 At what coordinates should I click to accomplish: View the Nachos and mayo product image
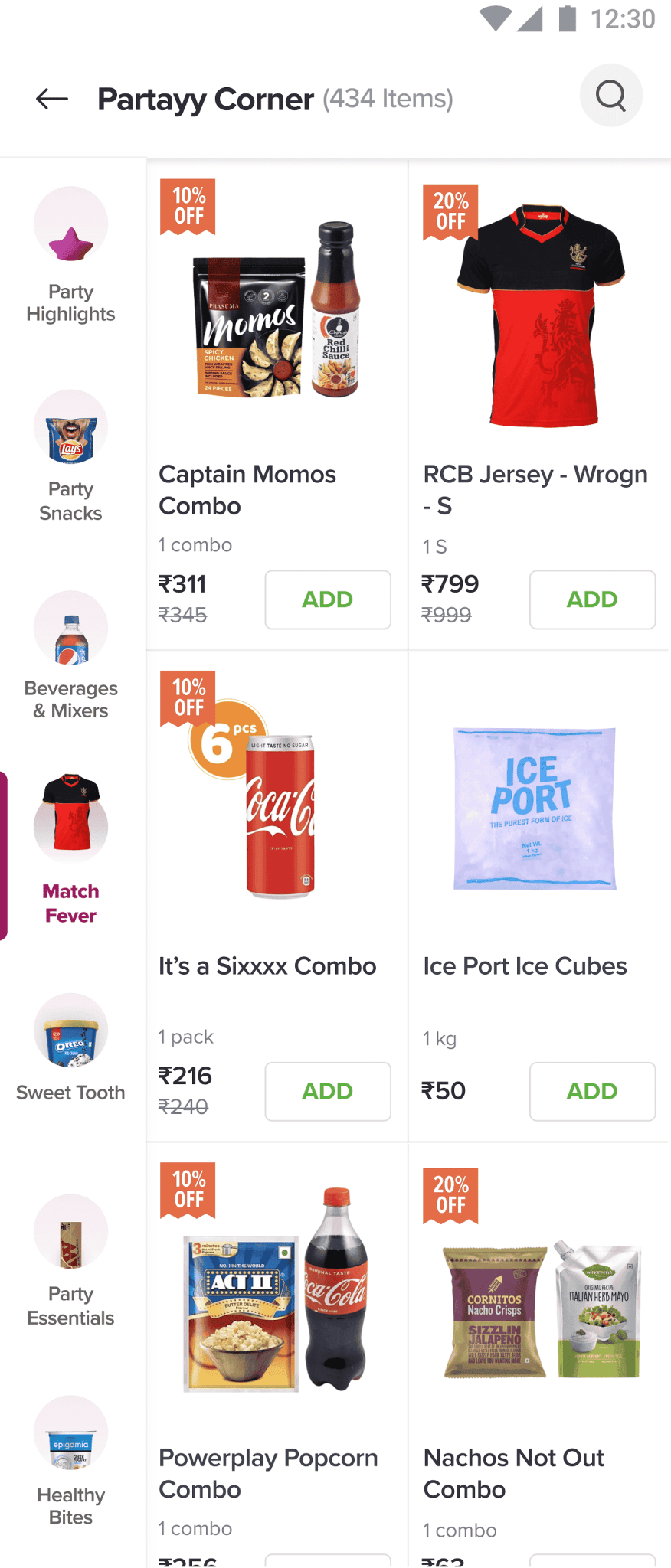tap(541, 1308)
